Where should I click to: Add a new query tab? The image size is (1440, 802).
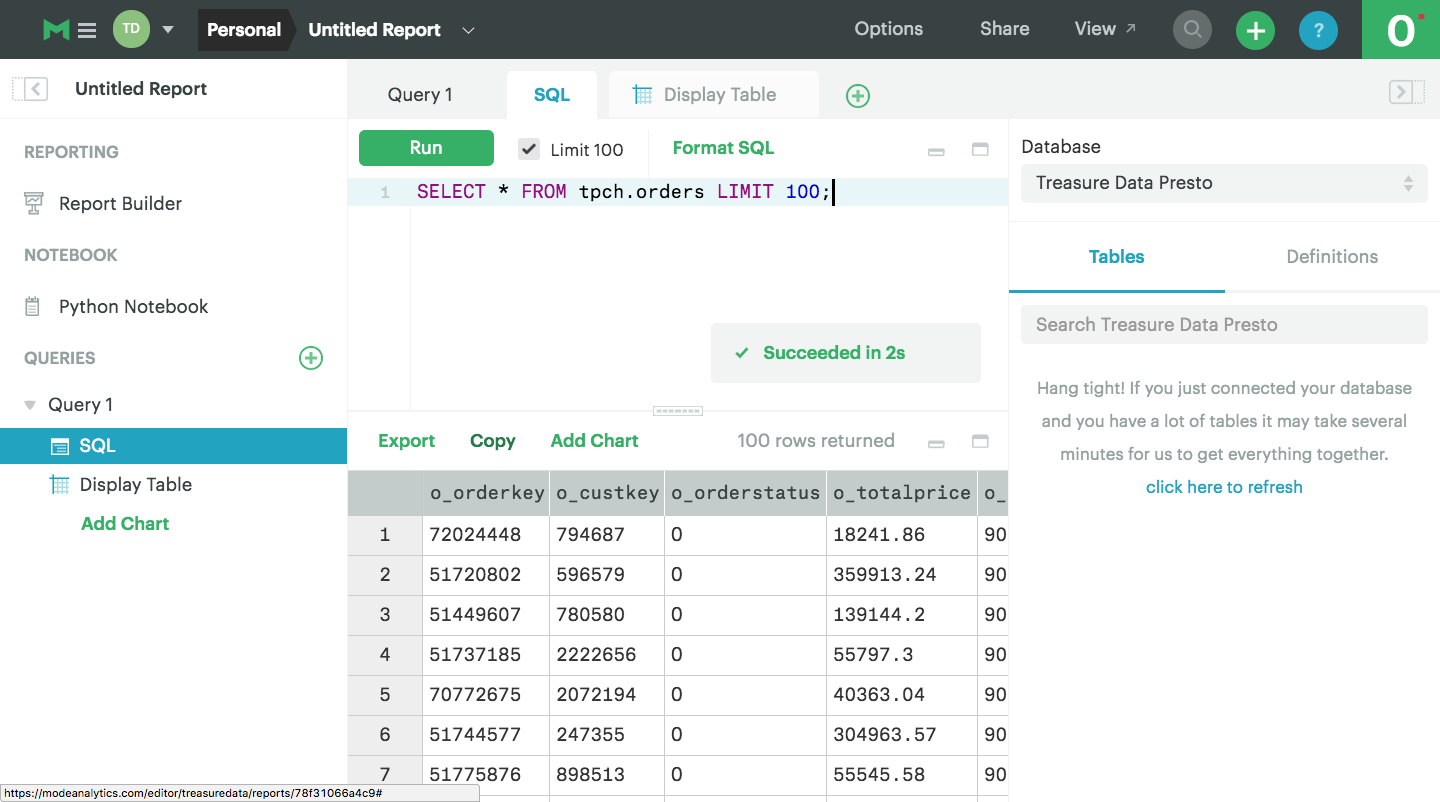pos(858,96)
